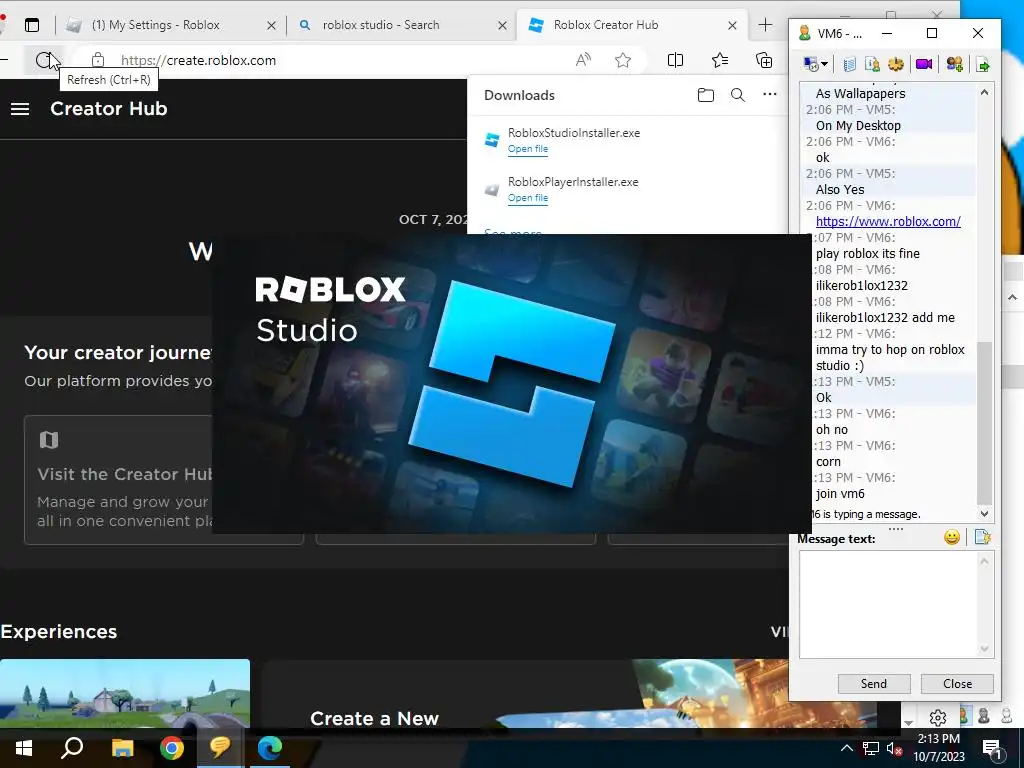Screen dimensions: 1024x768
Task: Switch to Microsoft Edge in the taskbar
Action: point(270,748)
